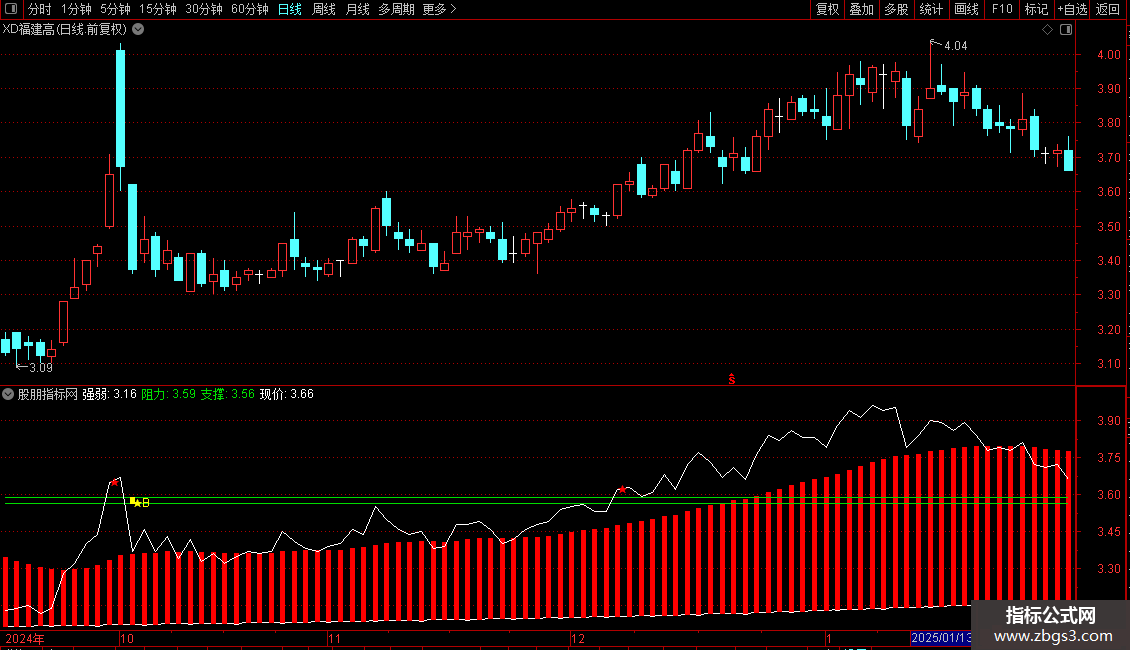Select the 60分钟 period tab
The image size is (1130, 650).
249,9
